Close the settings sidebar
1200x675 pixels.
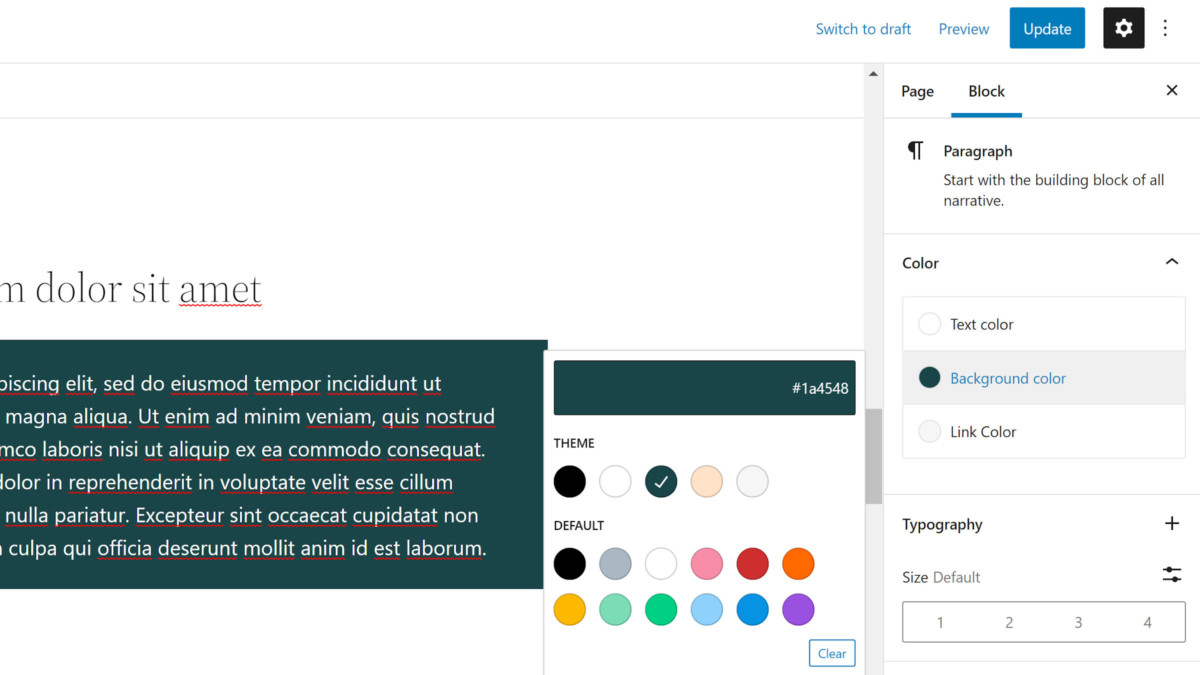1172,91
